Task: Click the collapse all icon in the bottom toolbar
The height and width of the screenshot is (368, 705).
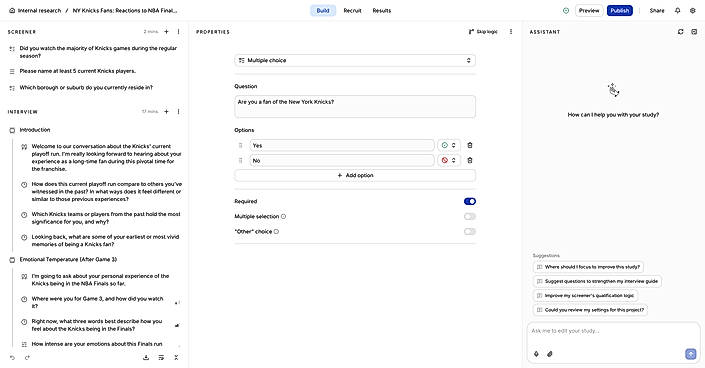Action: pos(176,358)
